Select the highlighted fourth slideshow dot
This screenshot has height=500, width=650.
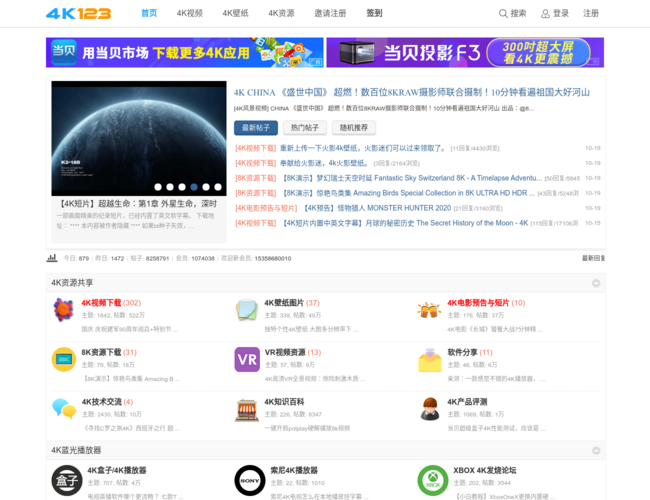(194, 187)
